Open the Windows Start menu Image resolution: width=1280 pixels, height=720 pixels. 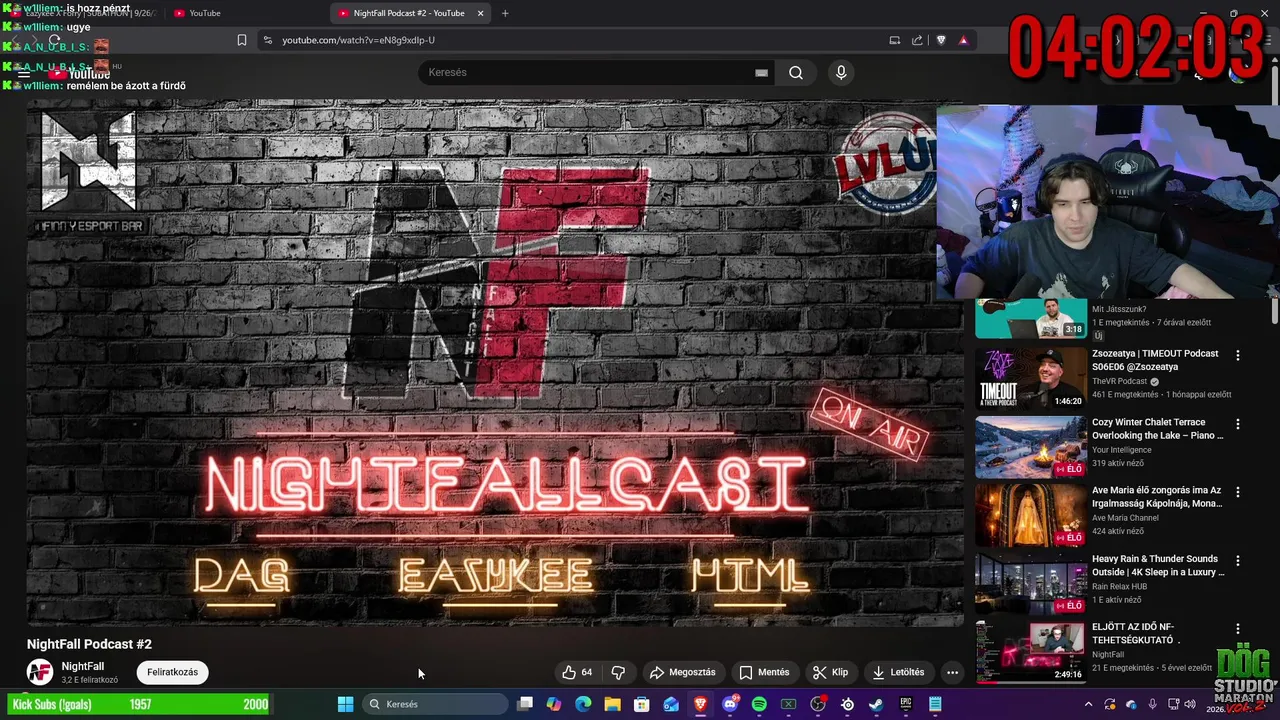pyautogui.click(x=346, y=704)
